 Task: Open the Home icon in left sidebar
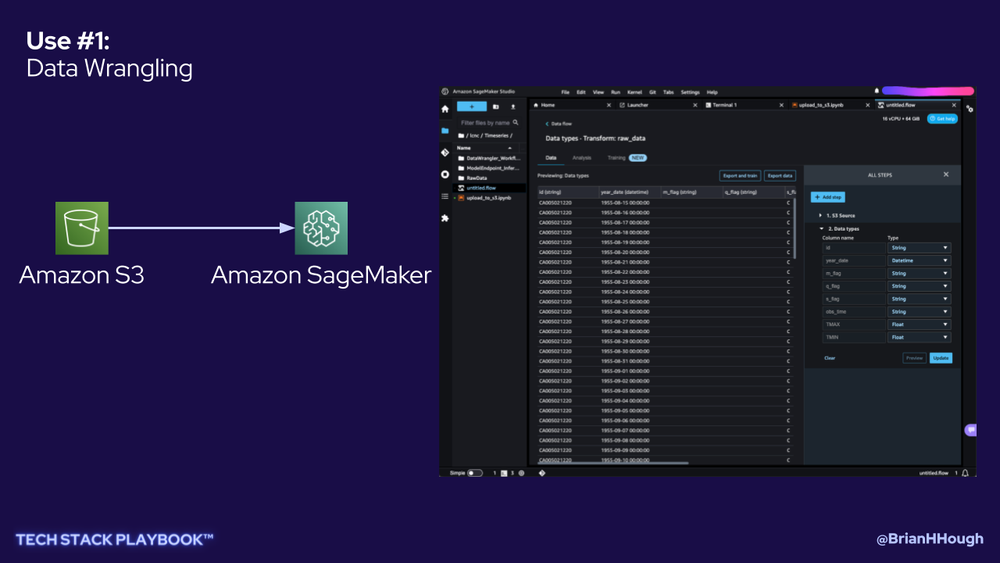click(445, 109)
